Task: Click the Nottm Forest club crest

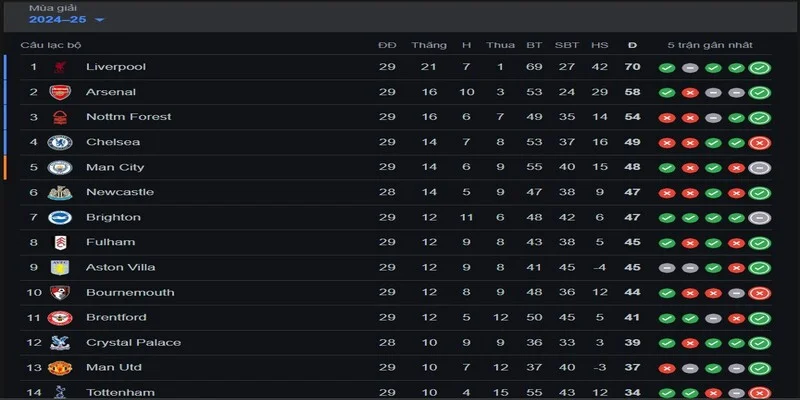Action: pos(60,117)
